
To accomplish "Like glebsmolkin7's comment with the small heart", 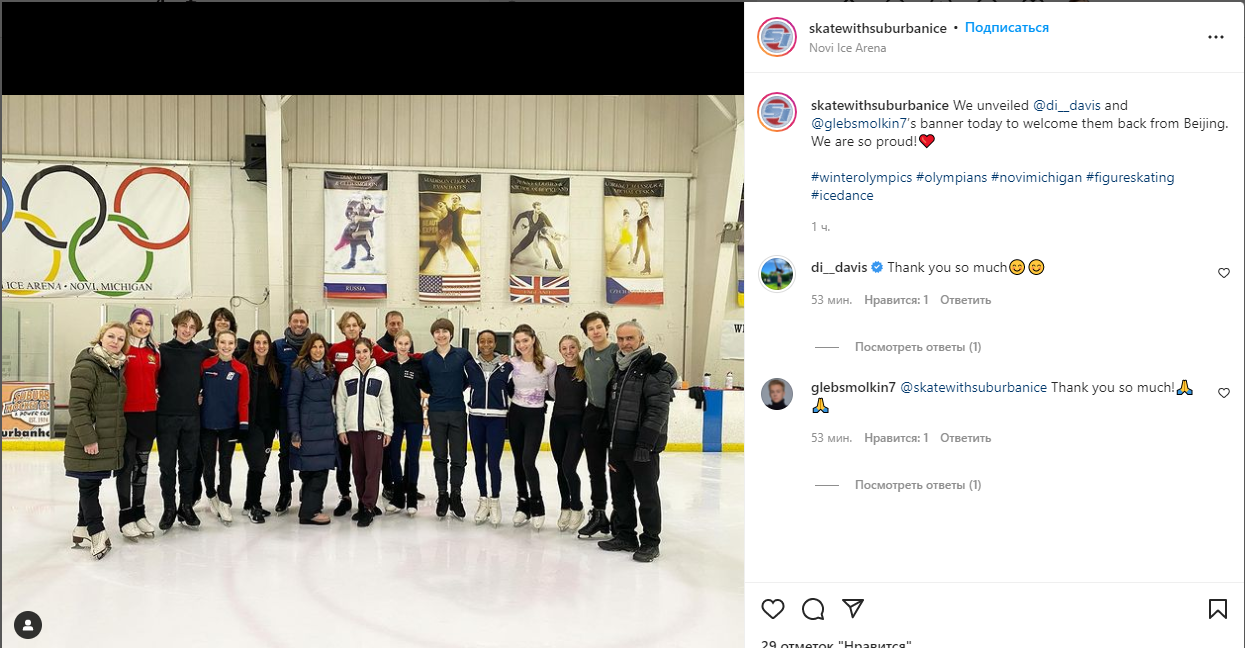I will coord(1224,393).
